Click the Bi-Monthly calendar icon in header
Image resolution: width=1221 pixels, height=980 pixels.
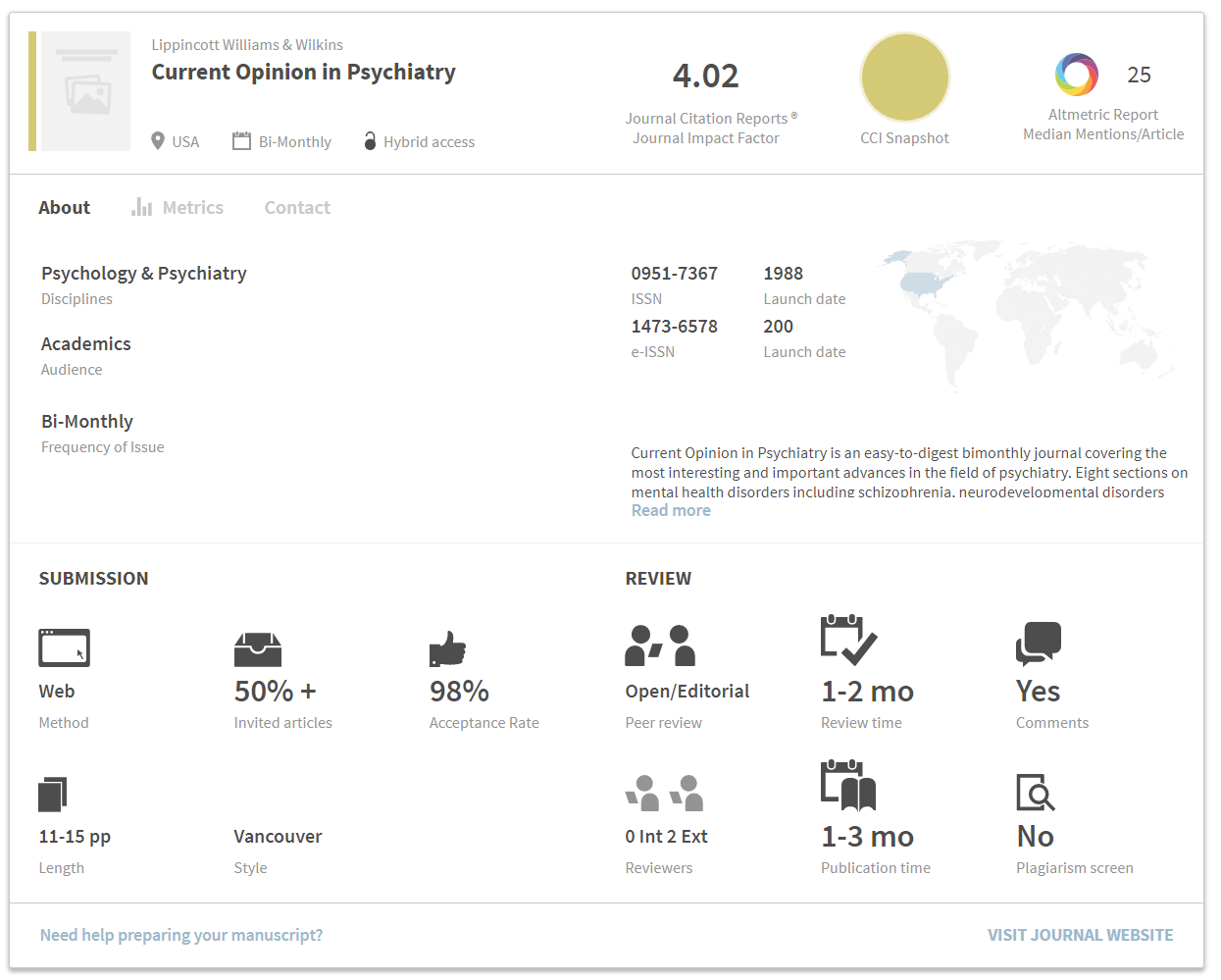(241, 141)
